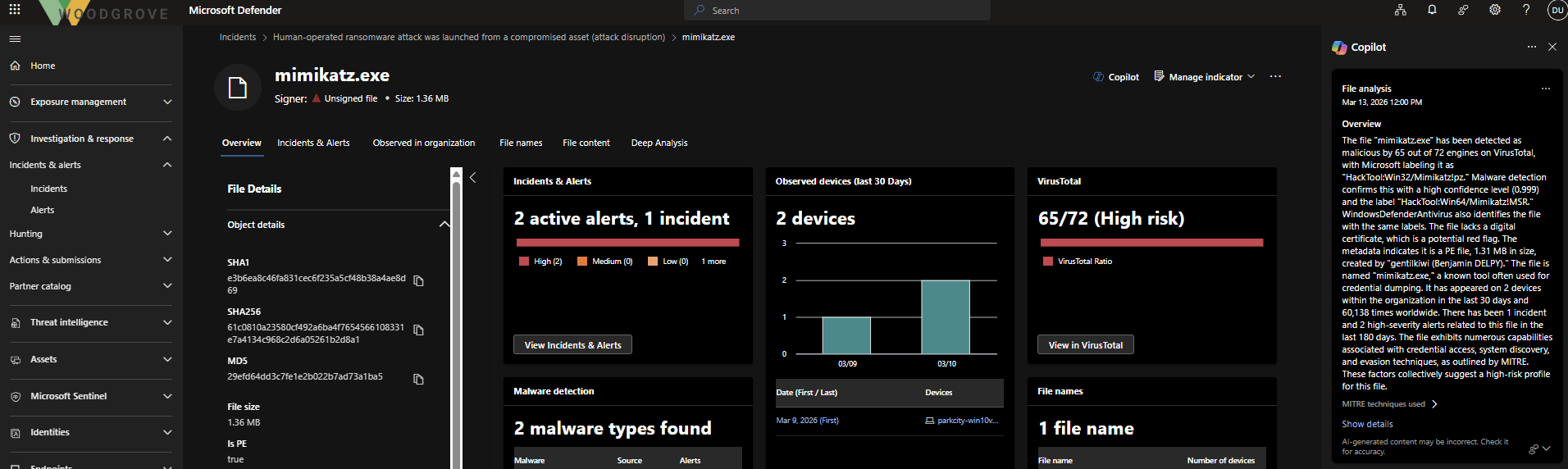Click the Copilot button in file header
1568x469 pixels.
(1116, 77)
